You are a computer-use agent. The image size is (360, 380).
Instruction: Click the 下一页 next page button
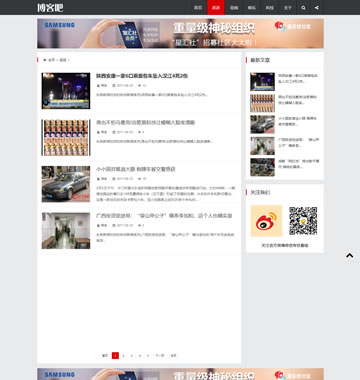(160, 356)
